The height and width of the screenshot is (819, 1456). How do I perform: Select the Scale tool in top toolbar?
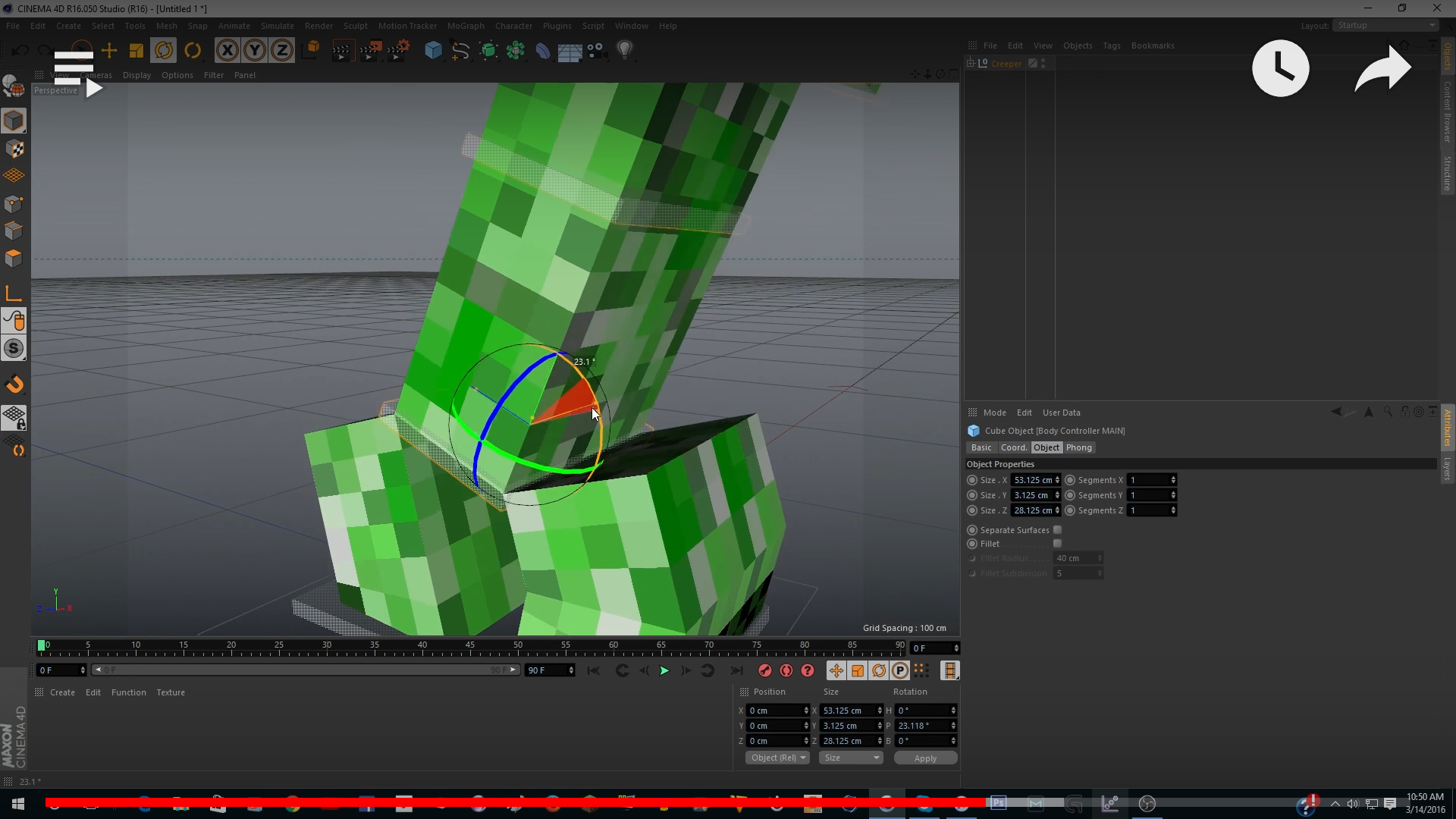pos(136,51)
